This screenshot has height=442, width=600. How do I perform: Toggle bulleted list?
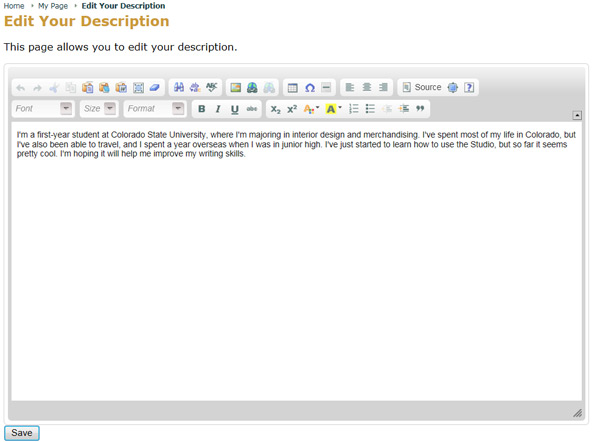click(370, 109)
